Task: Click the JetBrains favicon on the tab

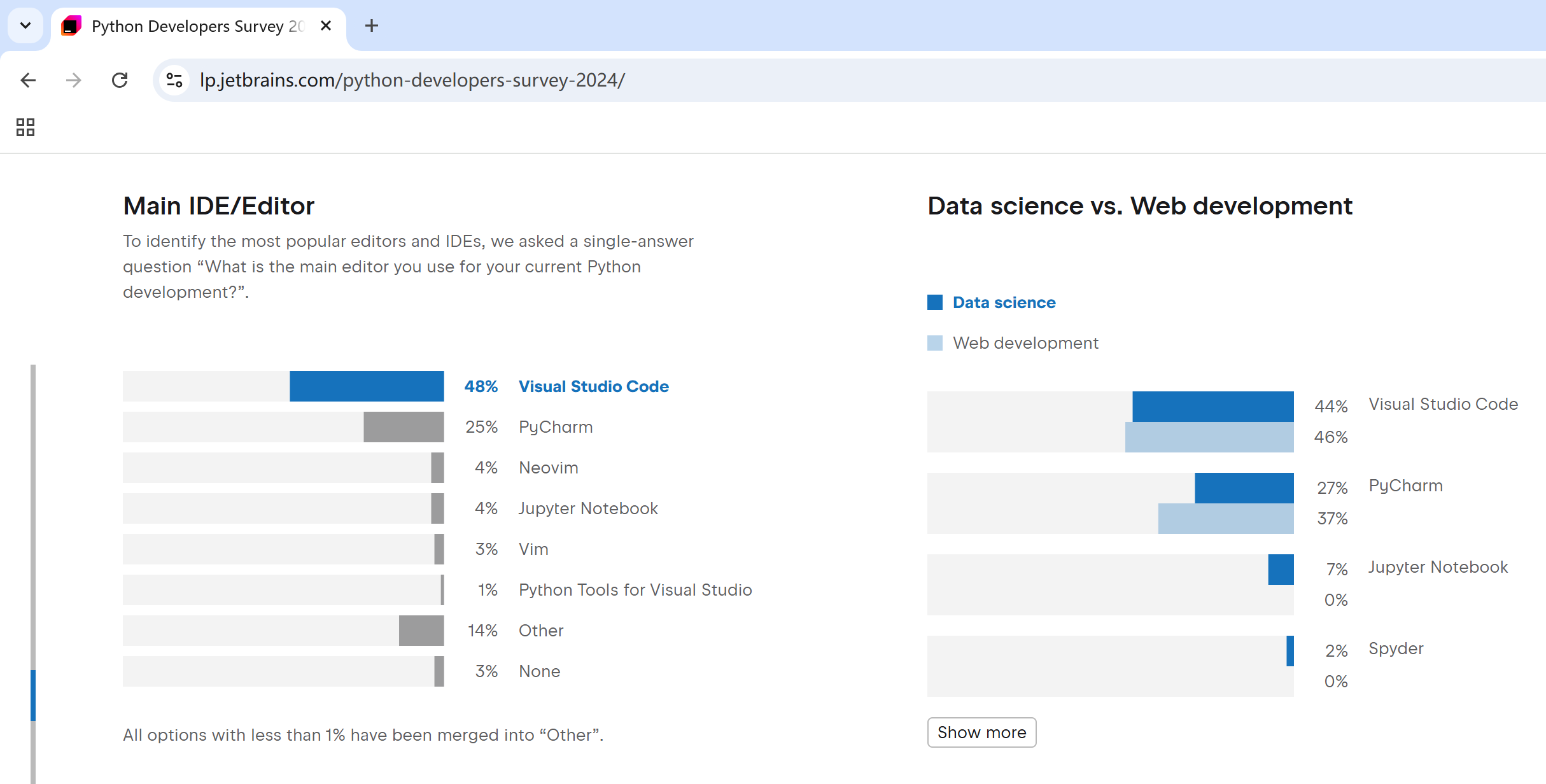Action: pos(71,26)
